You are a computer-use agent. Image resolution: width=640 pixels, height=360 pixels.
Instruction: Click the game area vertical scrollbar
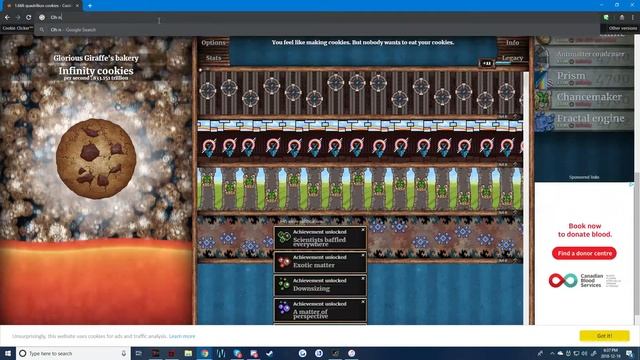point(526,198)
